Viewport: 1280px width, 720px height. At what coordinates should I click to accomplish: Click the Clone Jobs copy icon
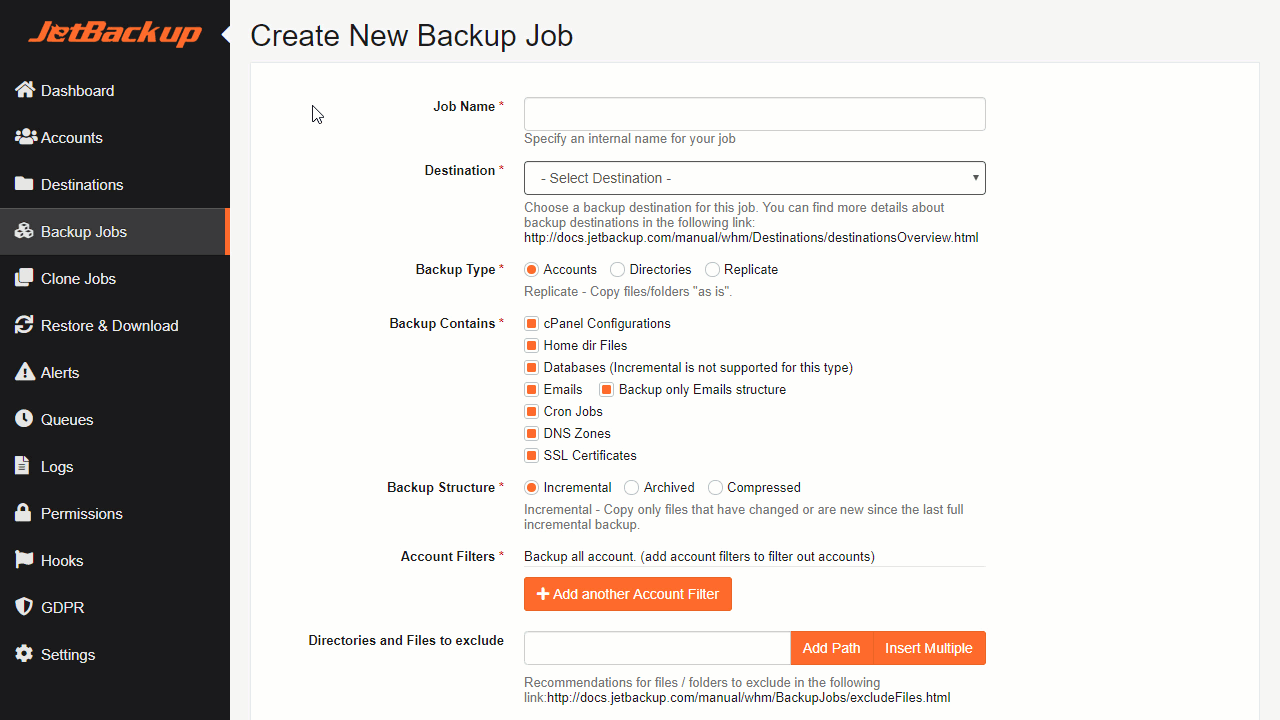click(24, 278)
